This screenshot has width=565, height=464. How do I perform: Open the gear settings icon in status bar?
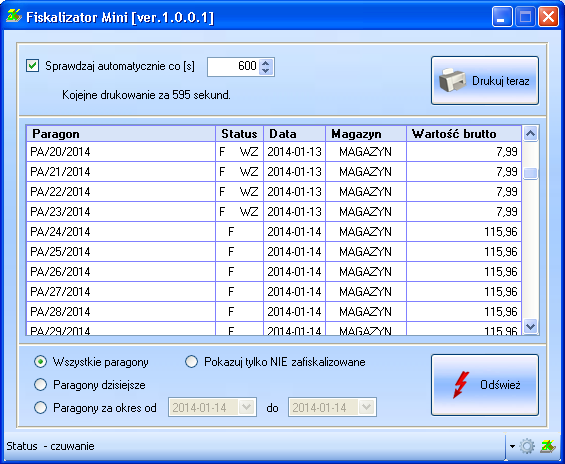(527, 446)
